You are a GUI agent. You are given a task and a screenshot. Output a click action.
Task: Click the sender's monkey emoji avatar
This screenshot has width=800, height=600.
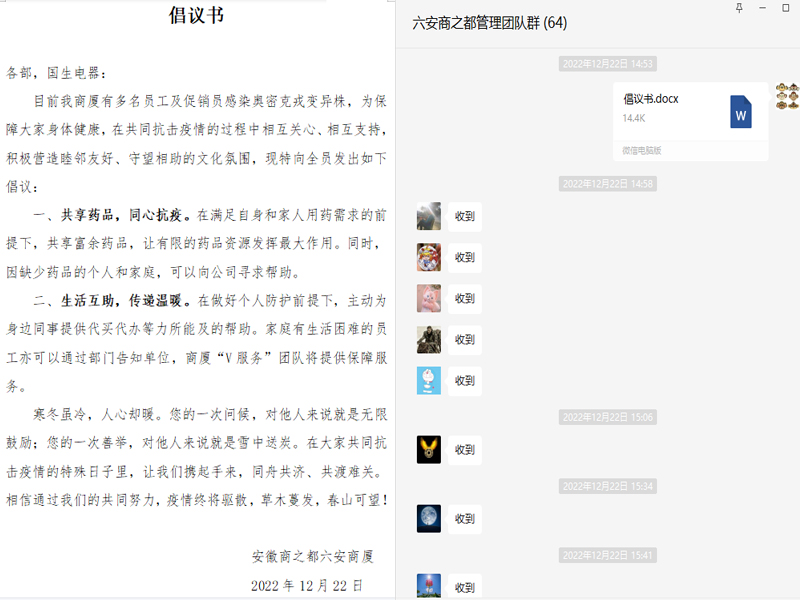[x=787, y=96]
